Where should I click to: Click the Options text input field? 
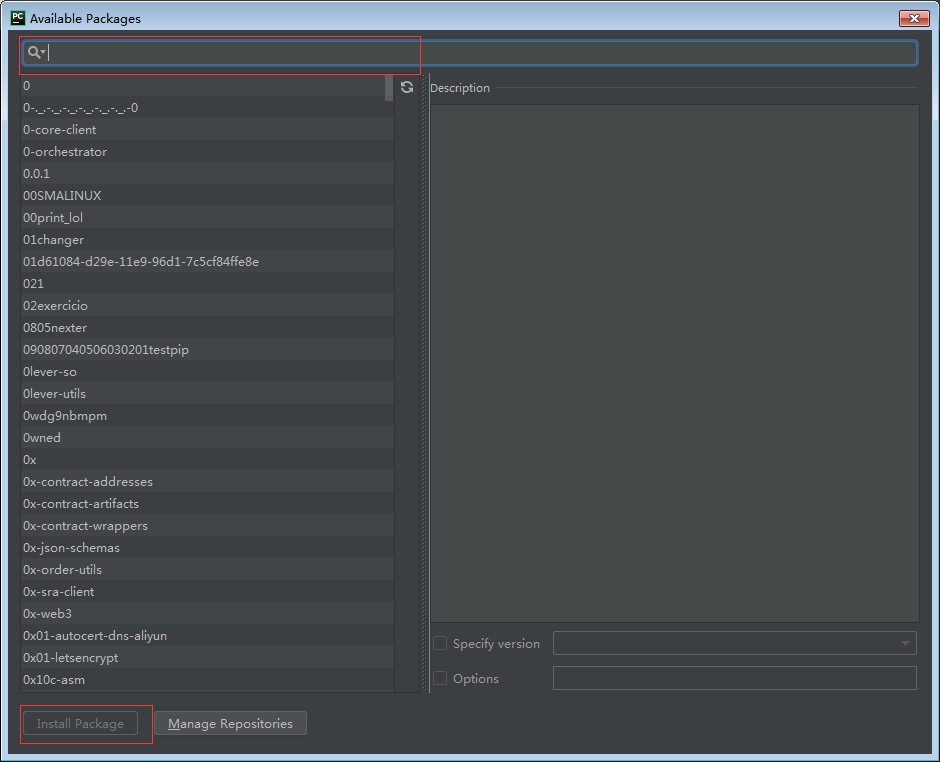point(734,678)
